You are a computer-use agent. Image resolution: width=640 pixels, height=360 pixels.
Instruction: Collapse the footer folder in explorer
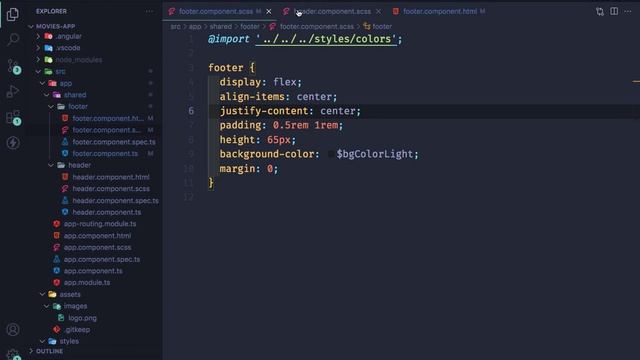[x=78, y=107]
